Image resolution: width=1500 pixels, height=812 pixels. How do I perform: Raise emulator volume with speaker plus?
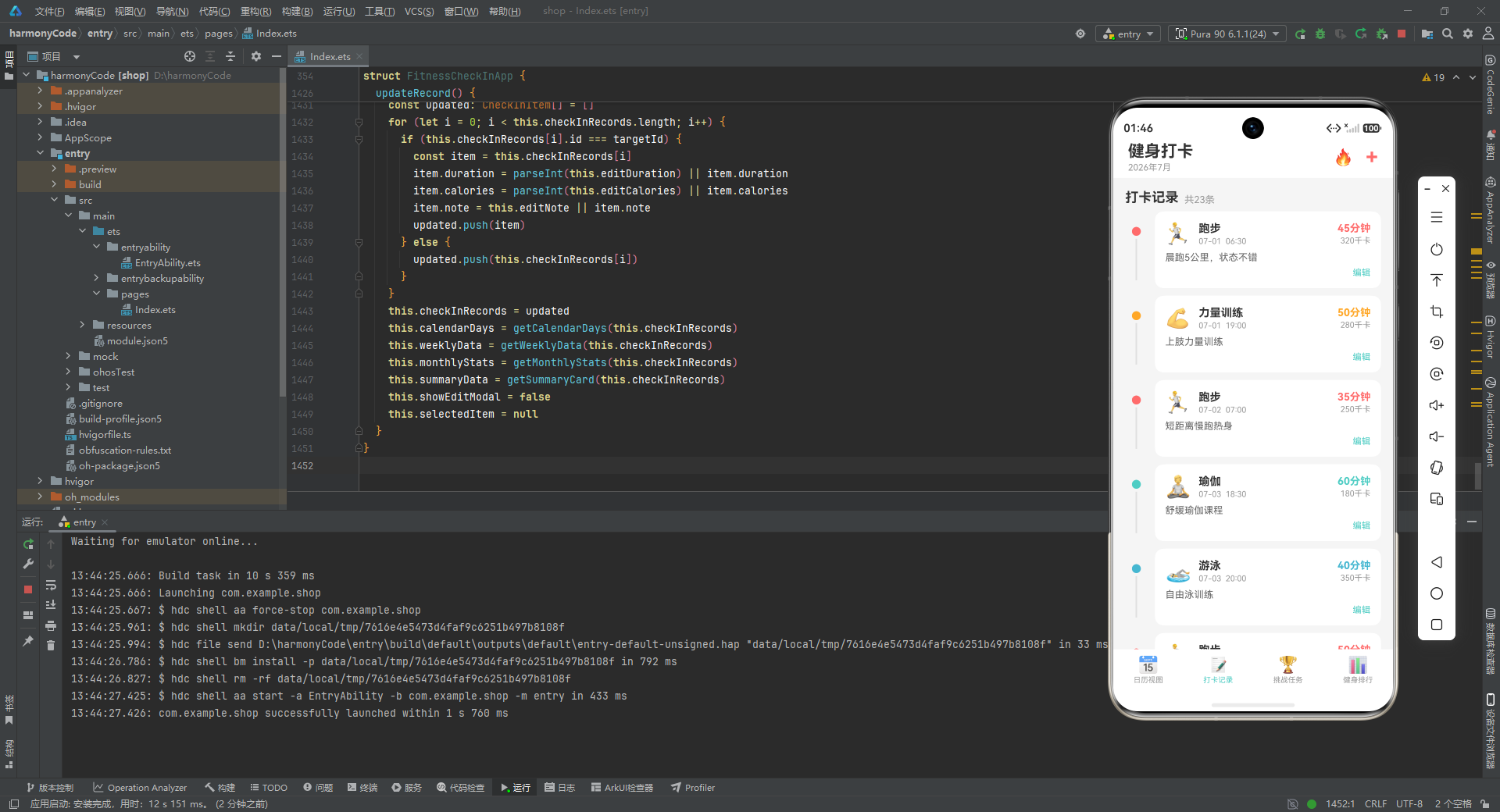[x=1437, y=405]
